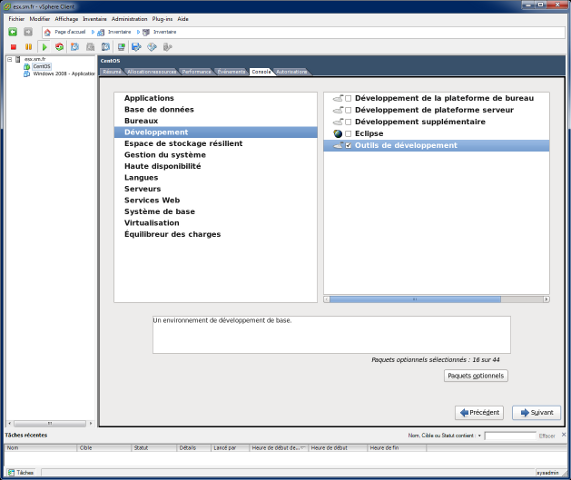Check Développement supplémentaire checkbox
571x480 pixels.
[x=348, y=122]
